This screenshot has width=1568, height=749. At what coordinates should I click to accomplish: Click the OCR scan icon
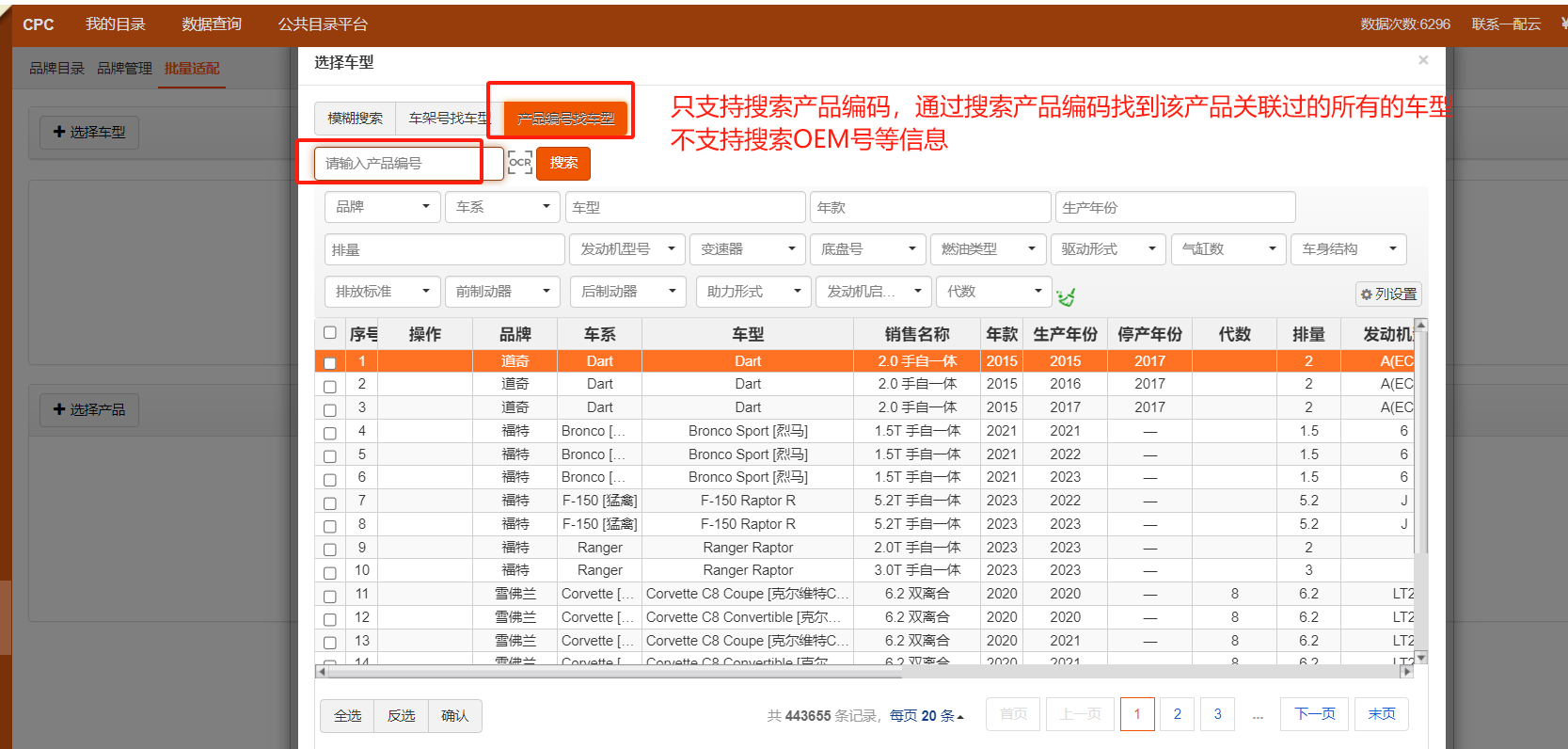pyautogui.click(x=520, y=163)
